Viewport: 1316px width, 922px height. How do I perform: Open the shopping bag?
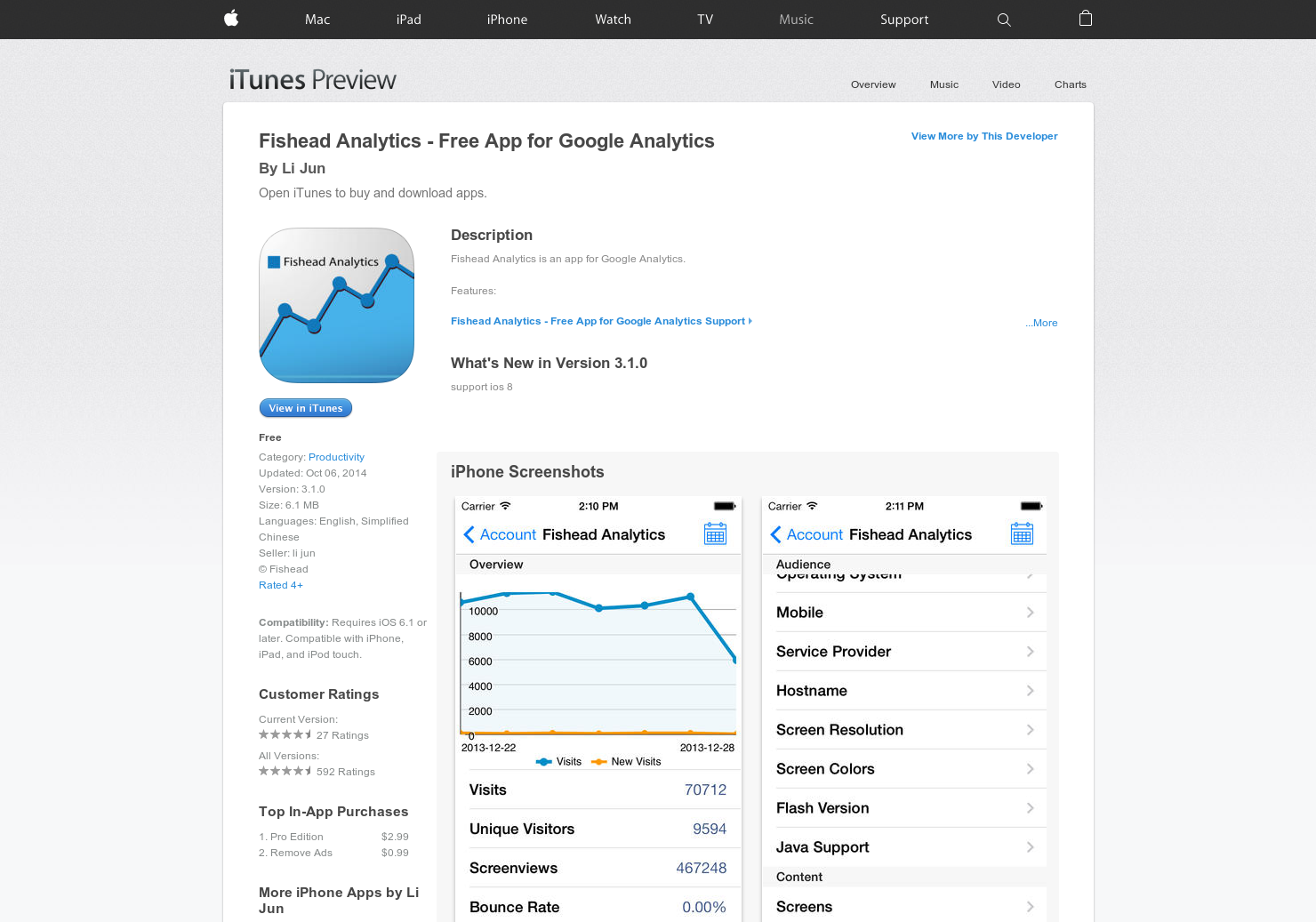tap(1085, 19)
